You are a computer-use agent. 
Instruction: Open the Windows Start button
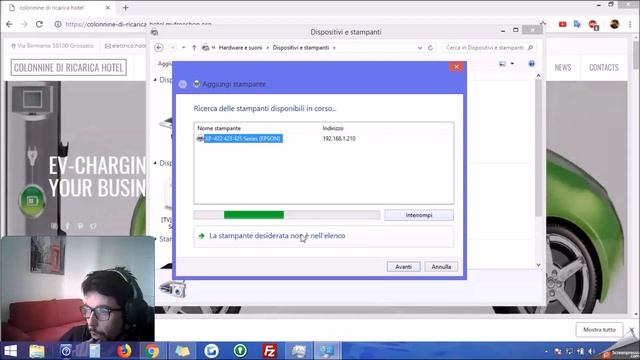(x=10, y=351)
